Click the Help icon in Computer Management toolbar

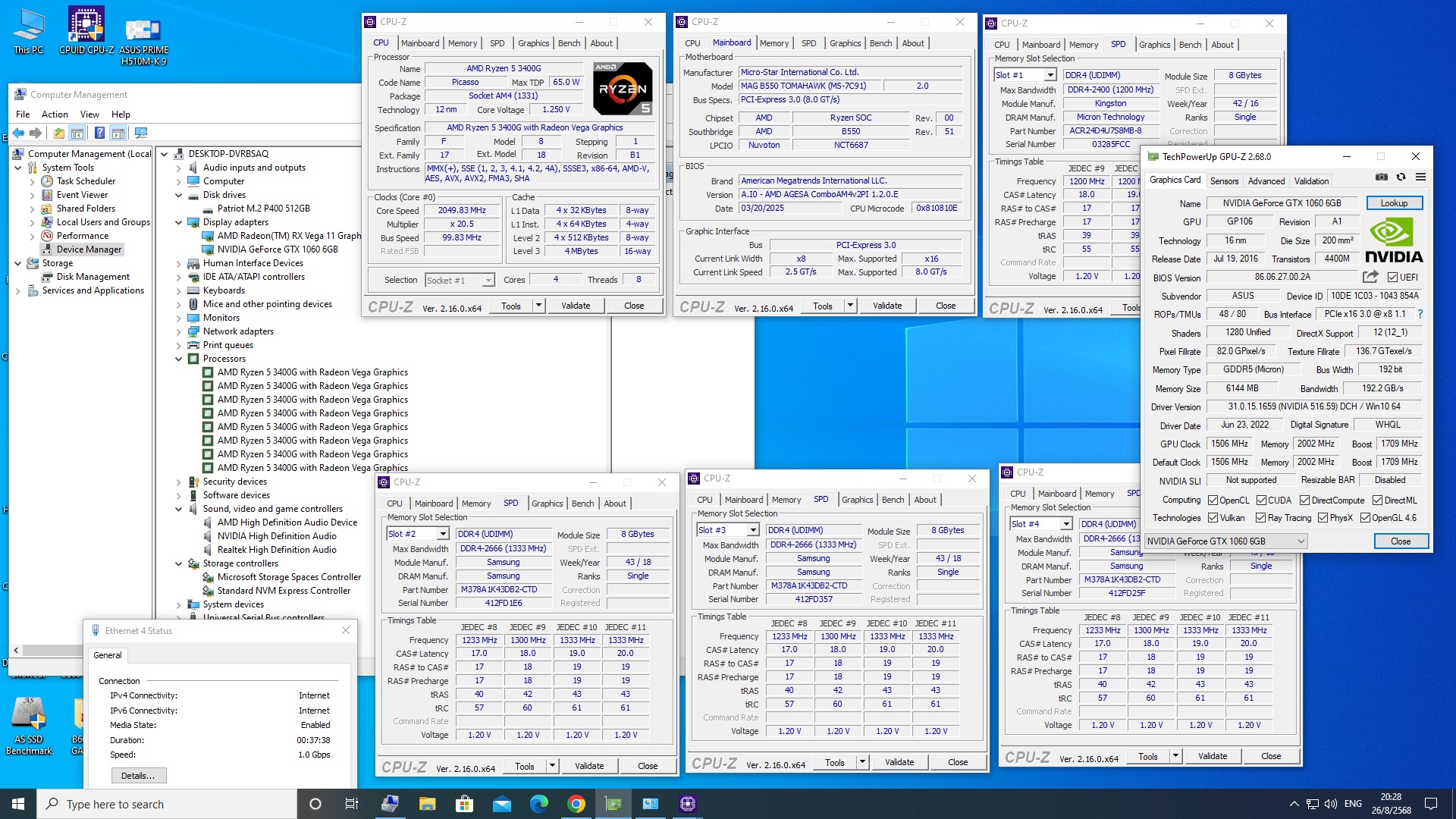click(99, 133)
